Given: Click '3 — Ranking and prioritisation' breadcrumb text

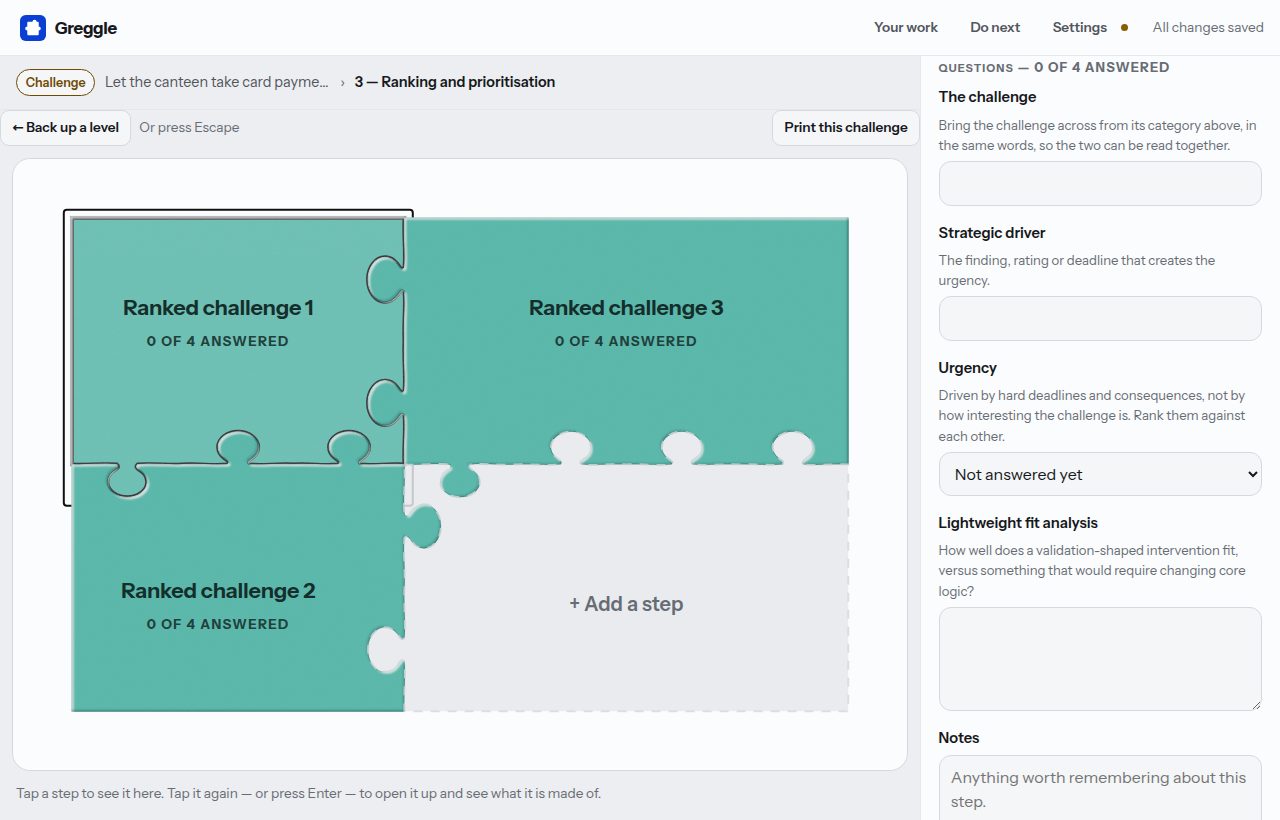Looking at the screenshot, I should click(455, 82).
